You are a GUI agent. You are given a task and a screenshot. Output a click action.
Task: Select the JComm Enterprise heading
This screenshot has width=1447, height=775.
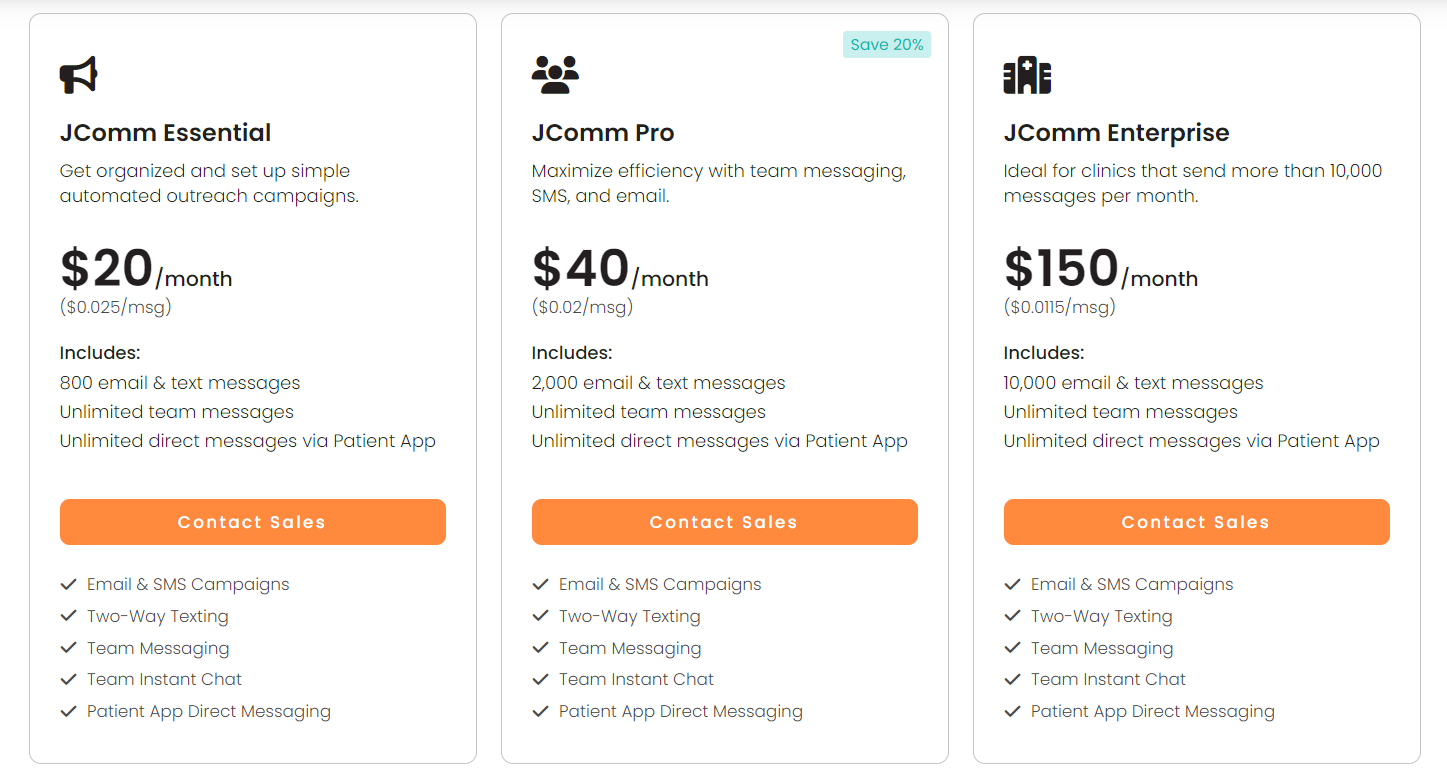click(1116, 133)
